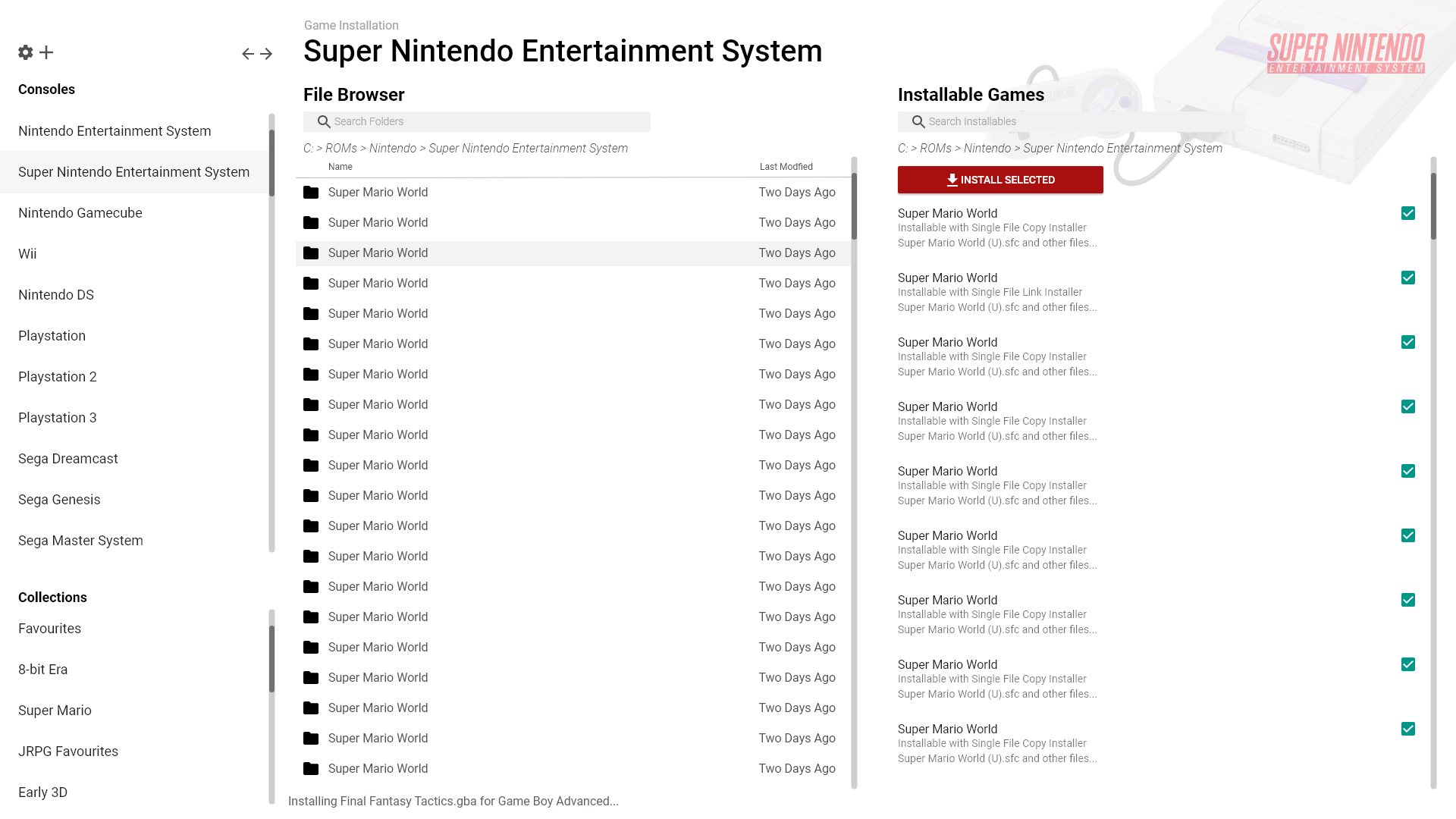Toggle checkbox for Single File Link Installer entry
This screenshot has height=819, width=1456.
click(1408, 278)
